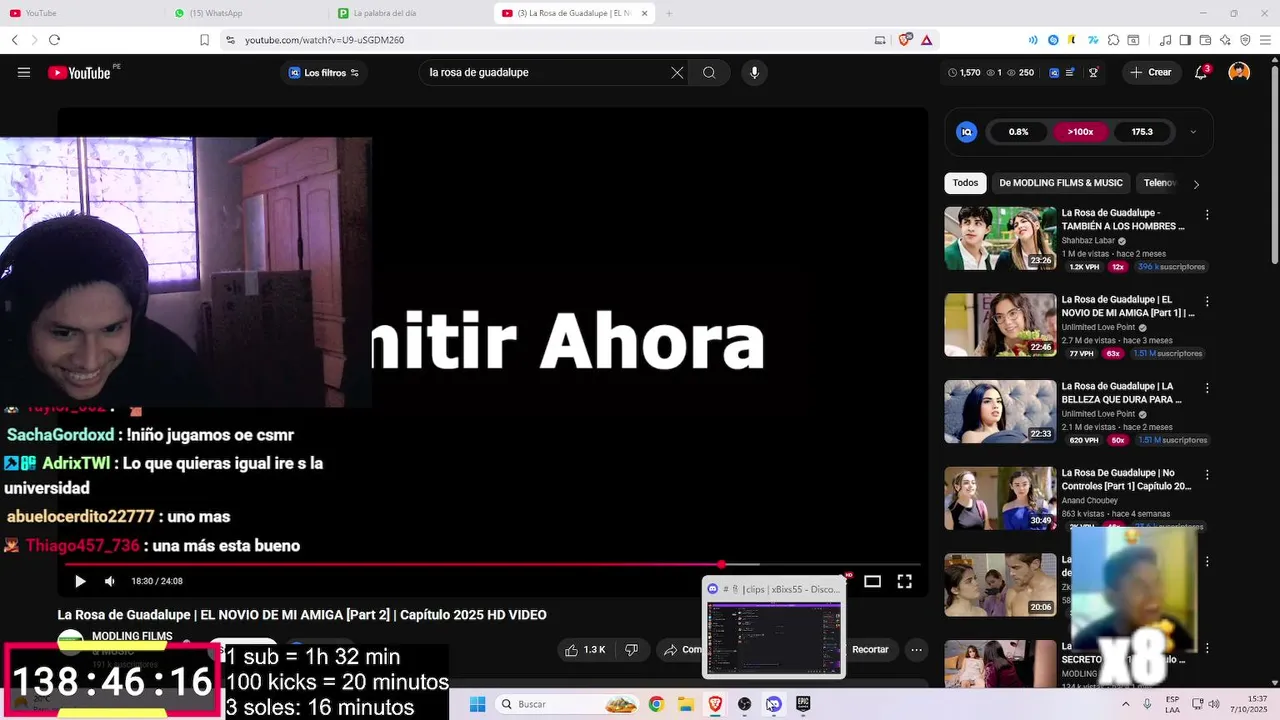Like the video with 1.3 K
The image size is (1280, 720).
(x=585, y=650)
